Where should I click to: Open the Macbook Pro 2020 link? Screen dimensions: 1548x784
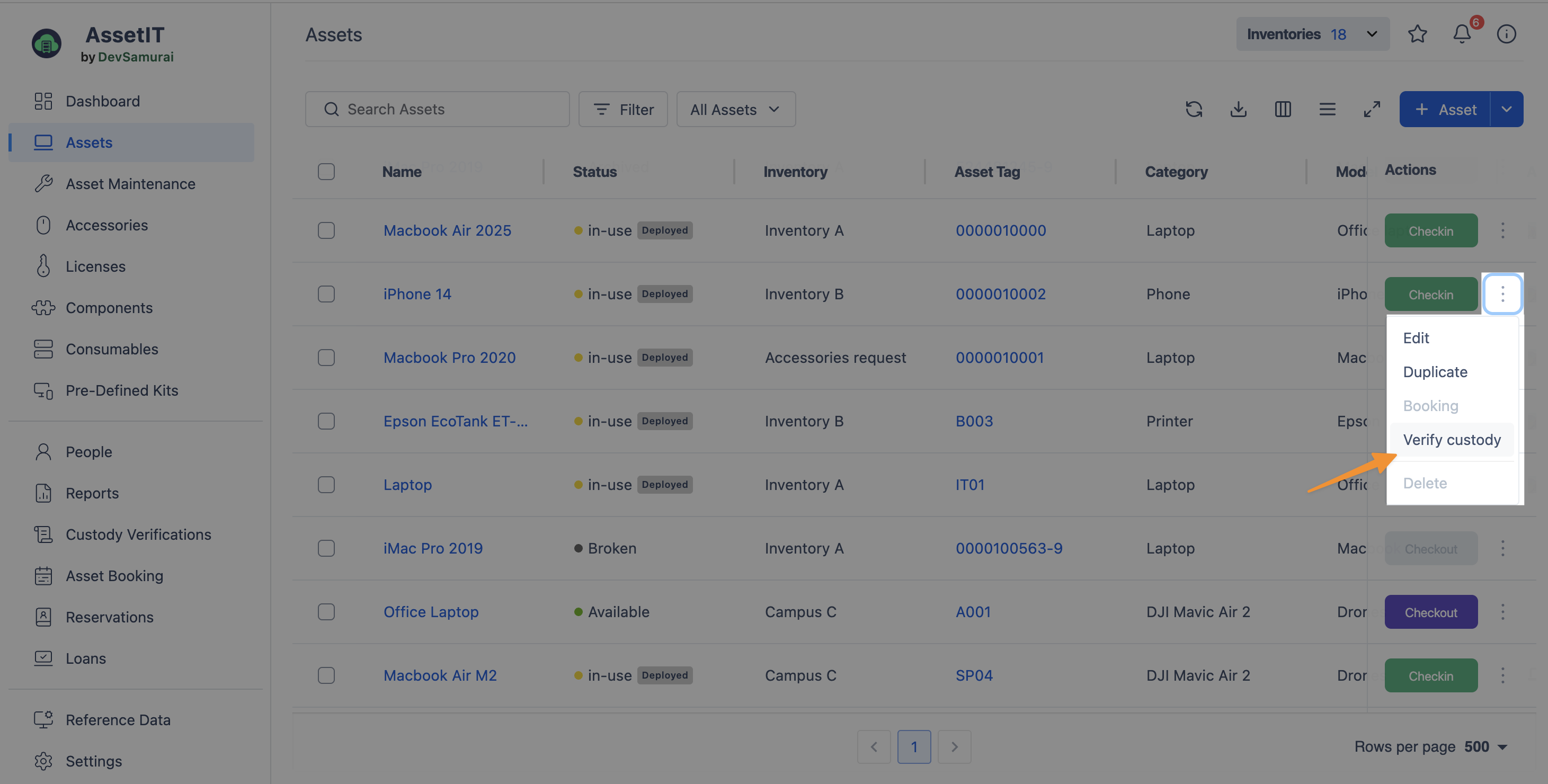click(x=449, y=358)
